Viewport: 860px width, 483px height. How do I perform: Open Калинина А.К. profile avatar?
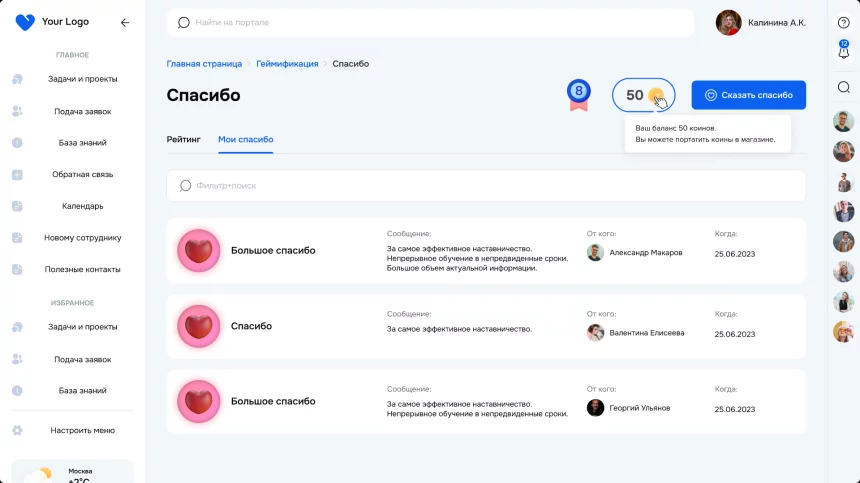coord(729,22)
